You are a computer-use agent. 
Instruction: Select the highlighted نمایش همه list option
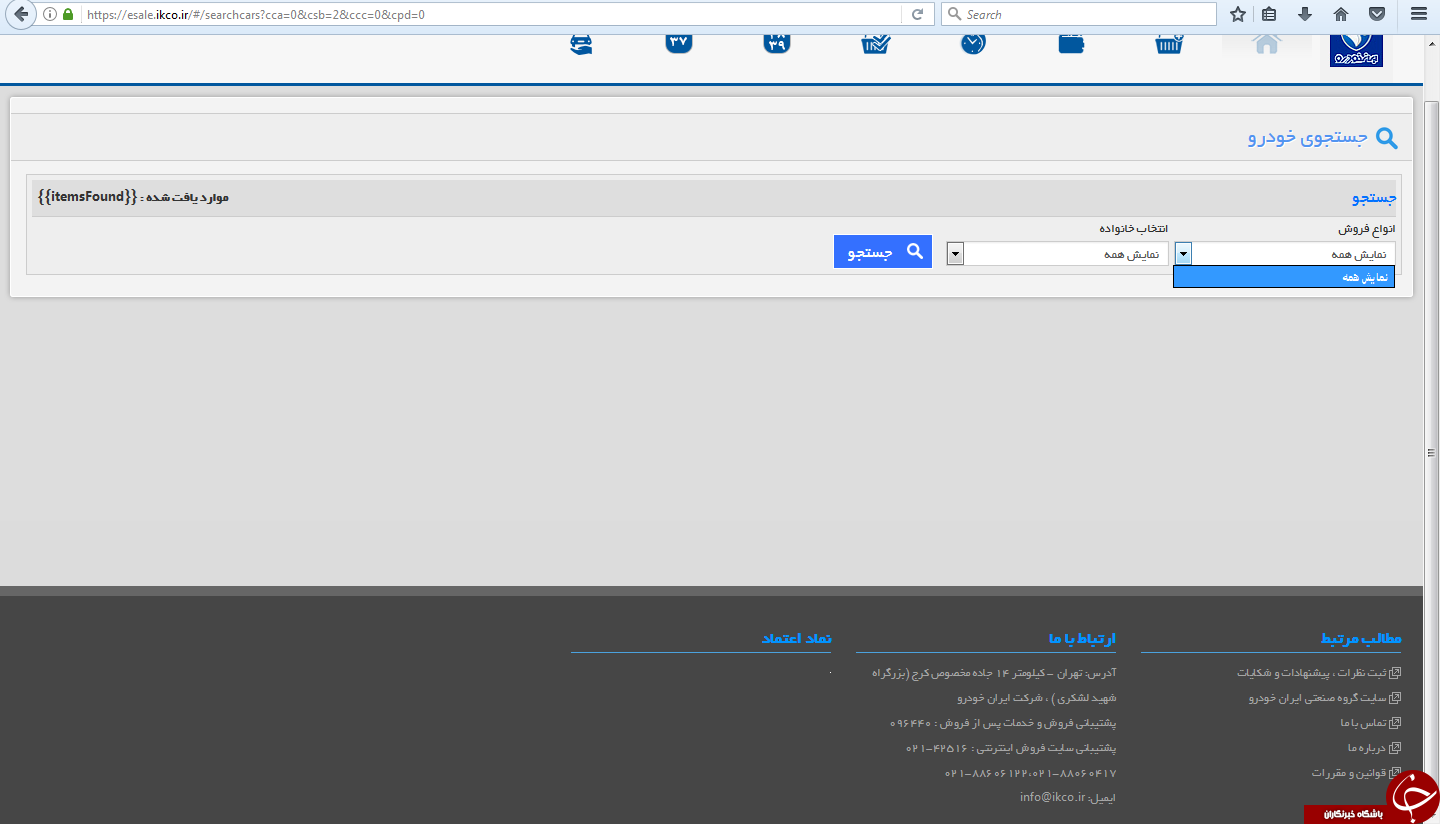pyautogui.click(x=1284, y=277)
